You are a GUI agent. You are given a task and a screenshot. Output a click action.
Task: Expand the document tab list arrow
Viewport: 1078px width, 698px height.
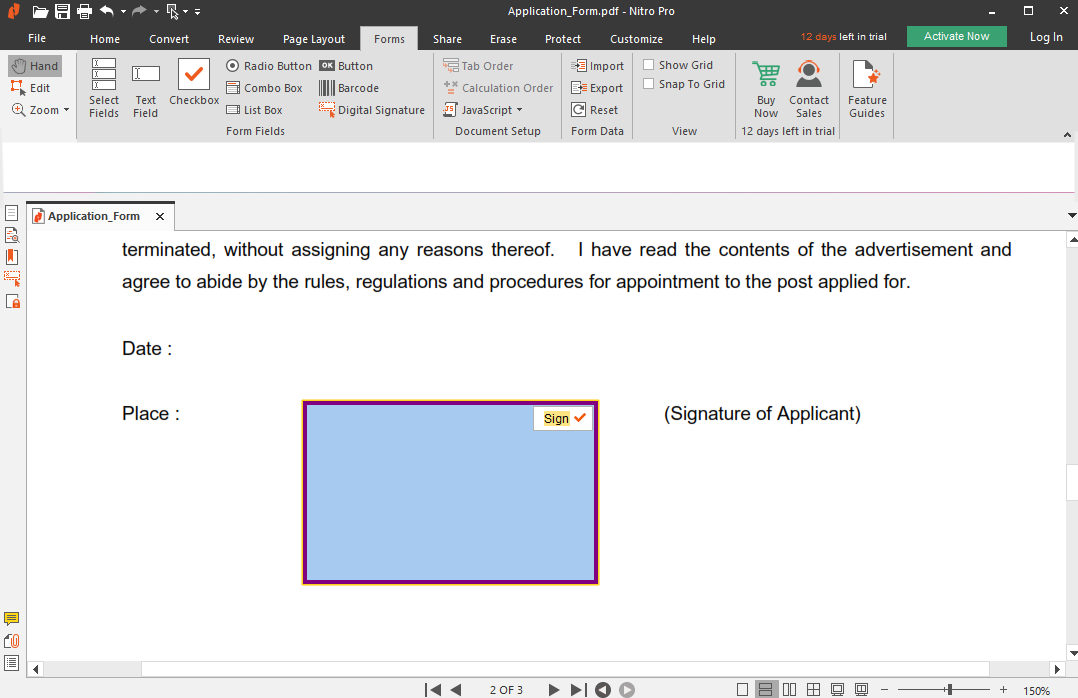(x=1072, y=216)
